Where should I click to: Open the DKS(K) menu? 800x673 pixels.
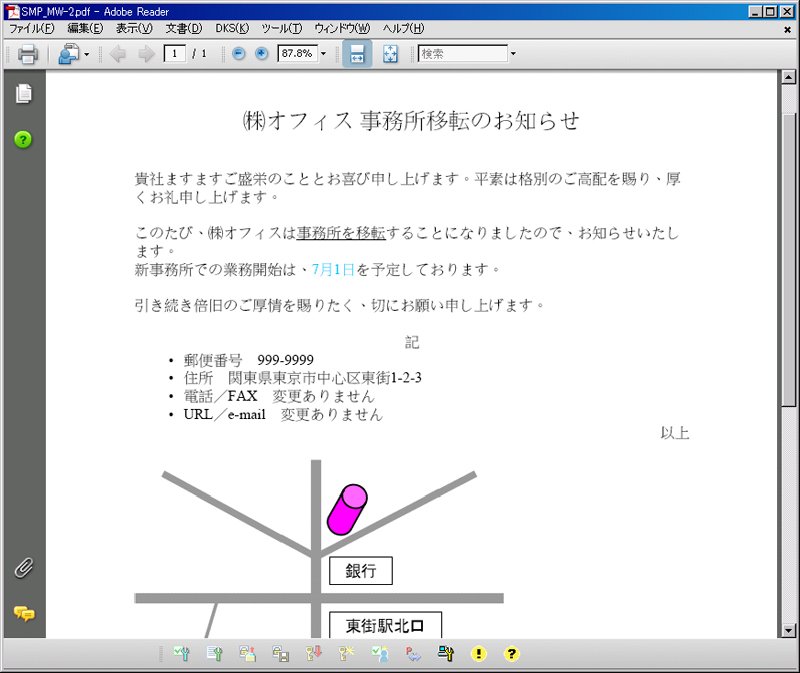[x=232, y=29]
